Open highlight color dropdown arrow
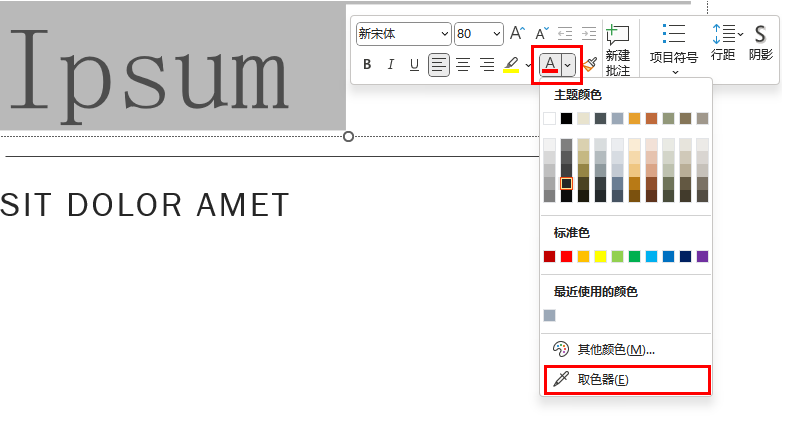This screenshot has width=792, height=428. (528, 65)
